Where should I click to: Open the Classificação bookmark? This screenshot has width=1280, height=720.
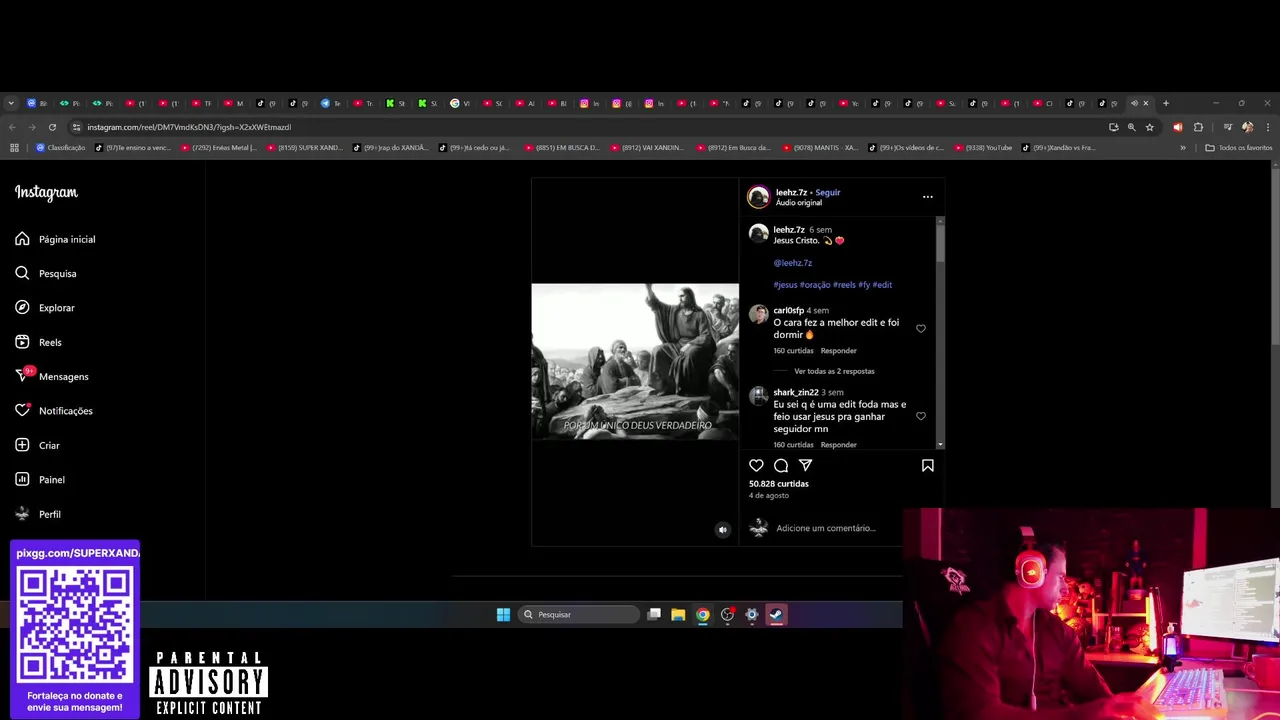pyautogui.click(x=60, y=148)
